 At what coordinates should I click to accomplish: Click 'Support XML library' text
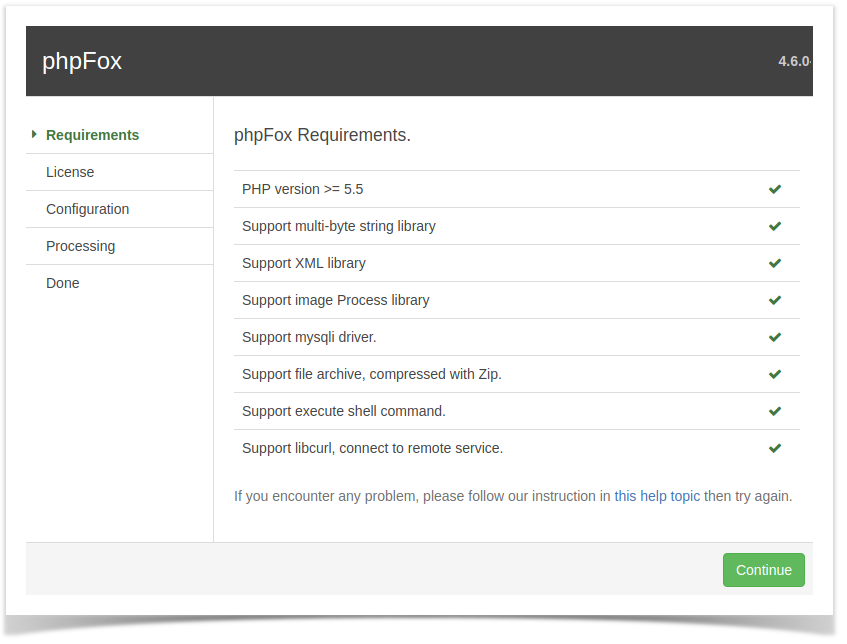pos(304,263)
